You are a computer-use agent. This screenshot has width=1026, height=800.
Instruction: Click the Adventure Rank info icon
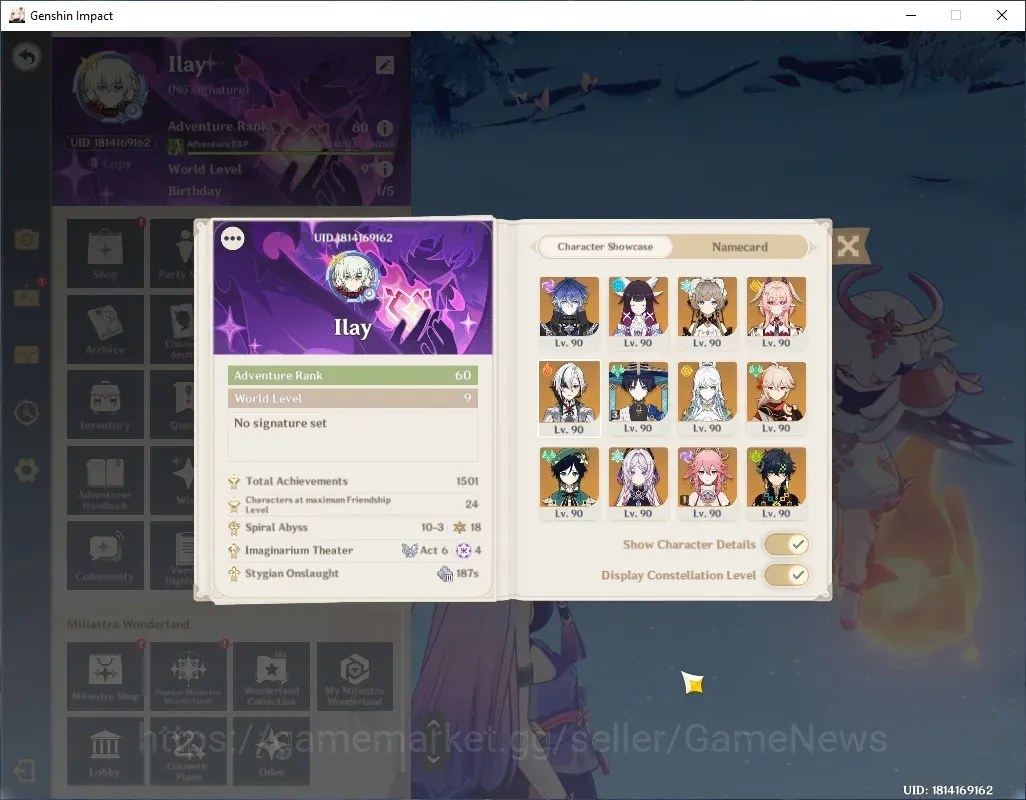click(x=385, y=128)
